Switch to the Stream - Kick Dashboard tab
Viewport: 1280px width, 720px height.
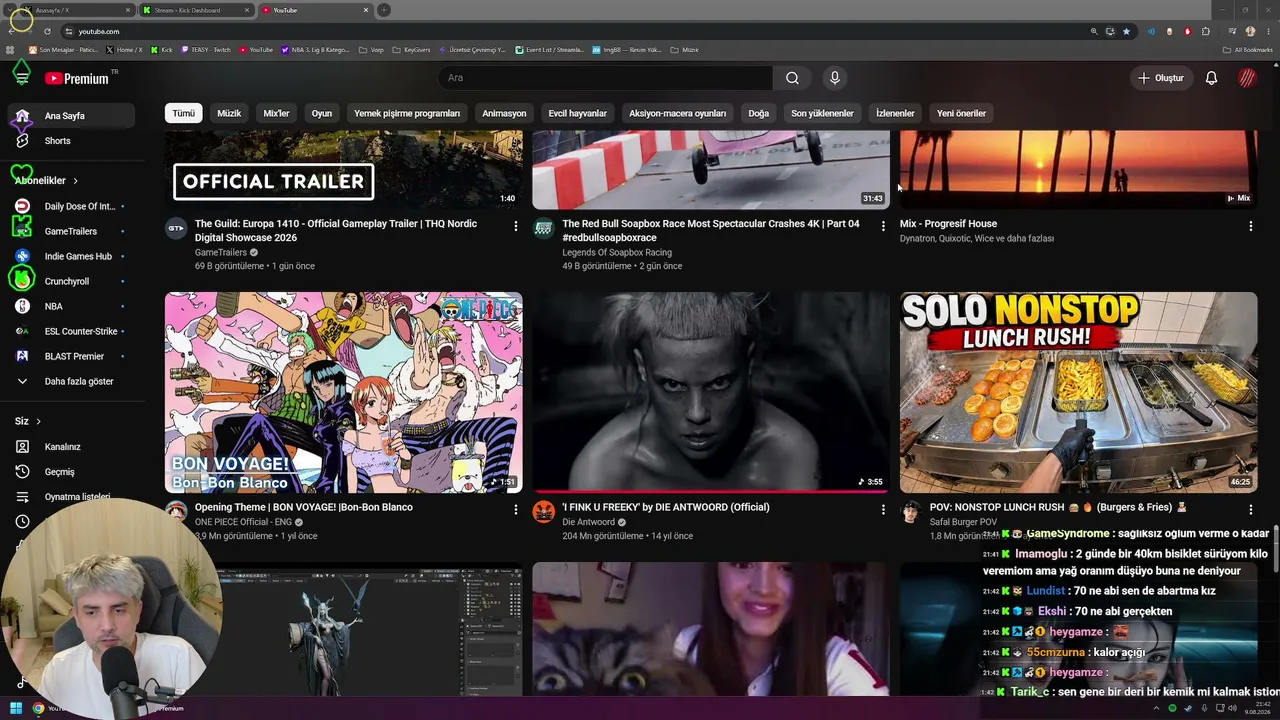pyautogui.click(x=196, y=10)
